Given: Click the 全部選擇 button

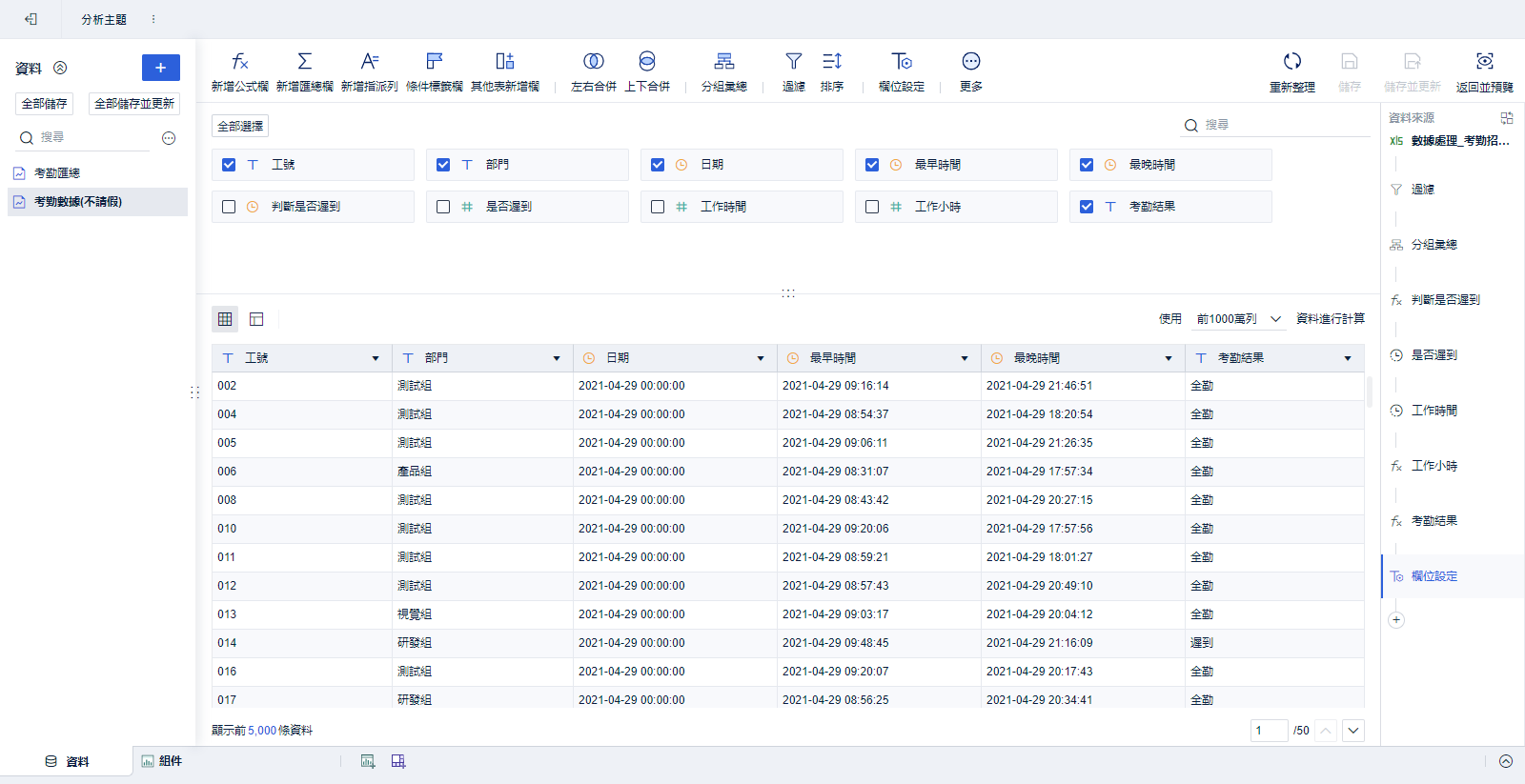Looking at the screenshot, I should tap(240, 126).
